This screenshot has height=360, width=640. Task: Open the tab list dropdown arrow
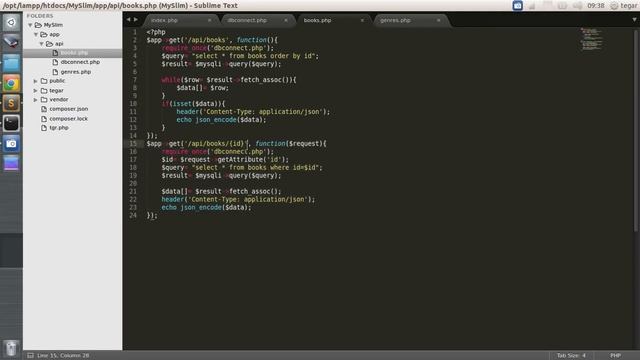pos(634,19)
